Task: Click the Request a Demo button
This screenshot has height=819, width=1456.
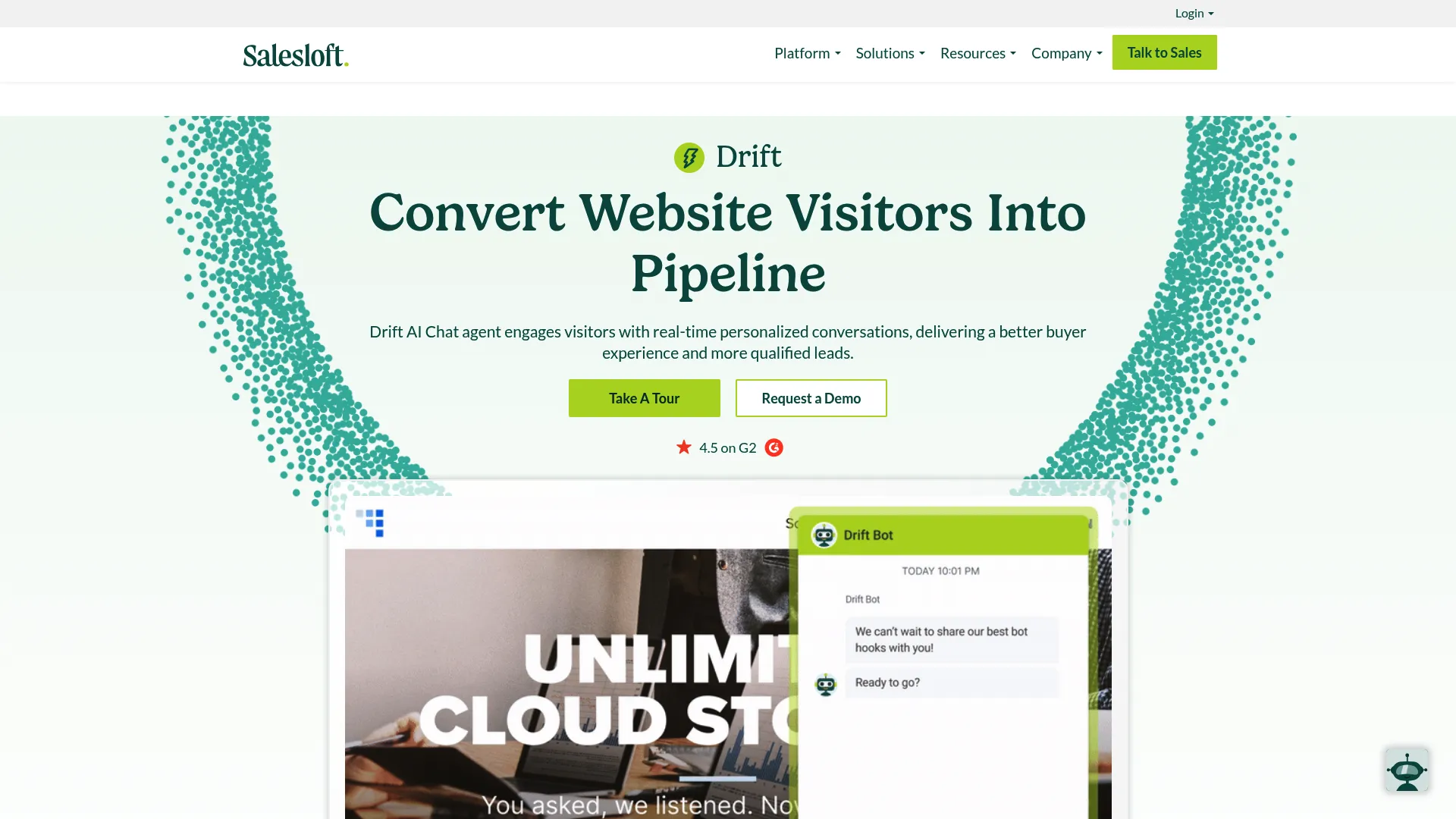Action: (811, 398)
